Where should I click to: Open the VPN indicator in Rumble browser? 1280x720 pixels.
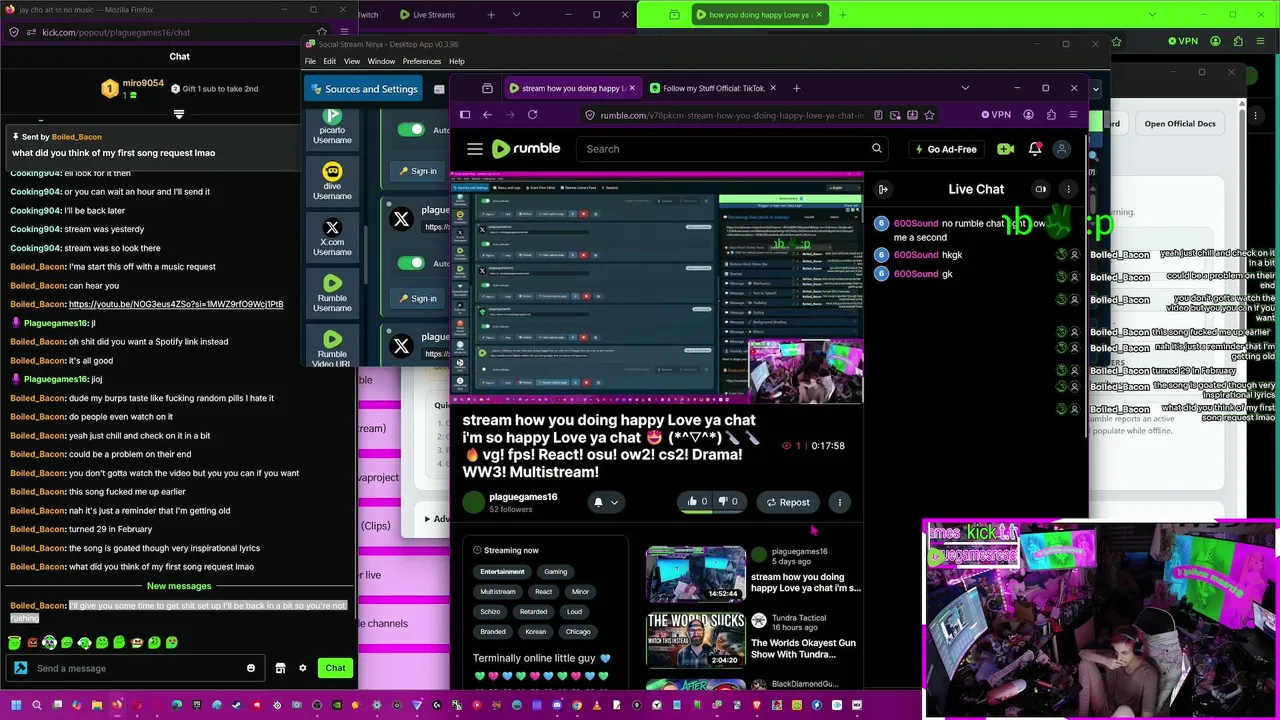[x=996, y=115]
